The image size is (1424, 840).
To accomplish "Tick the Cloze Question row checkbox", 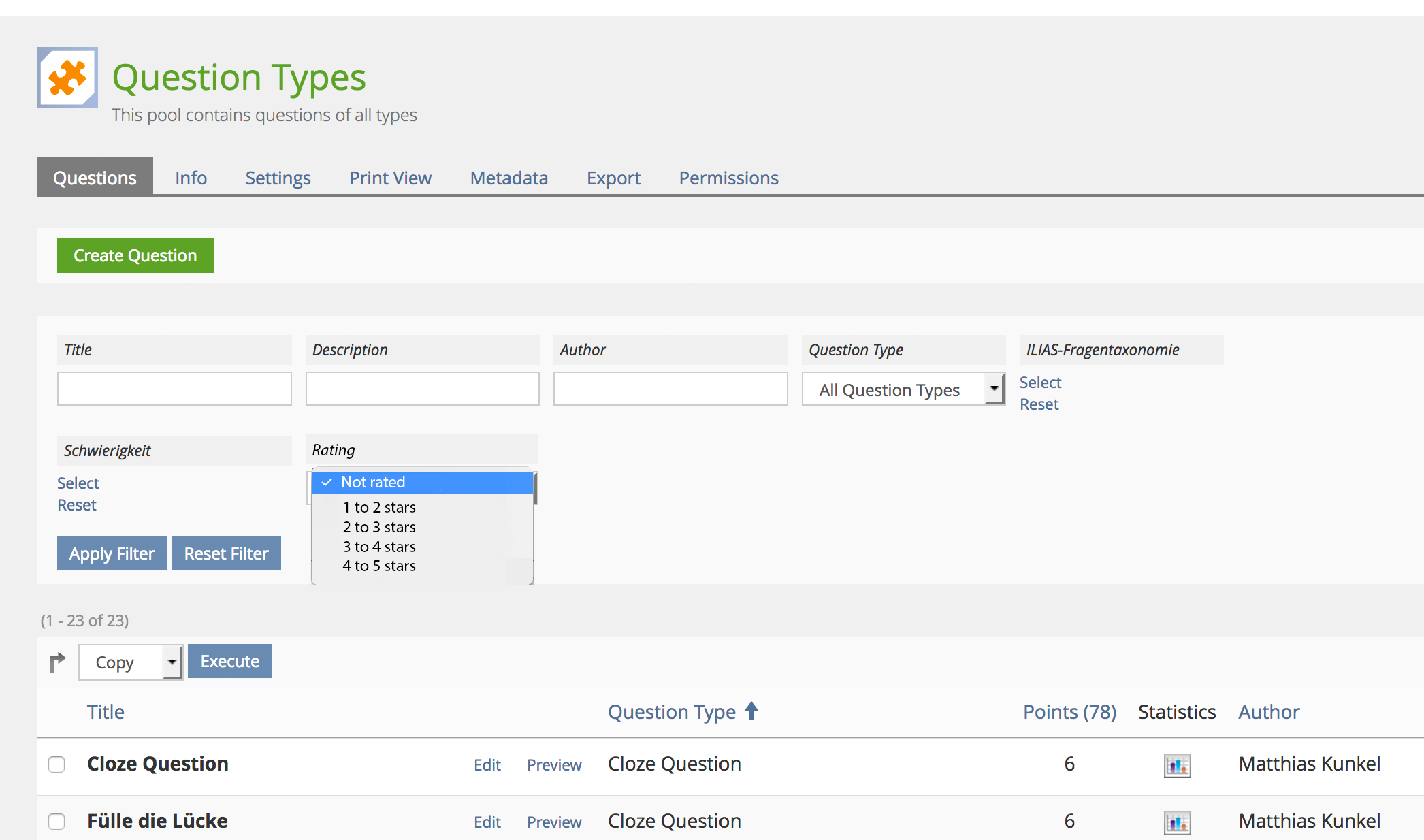I will tap(56, 764).
